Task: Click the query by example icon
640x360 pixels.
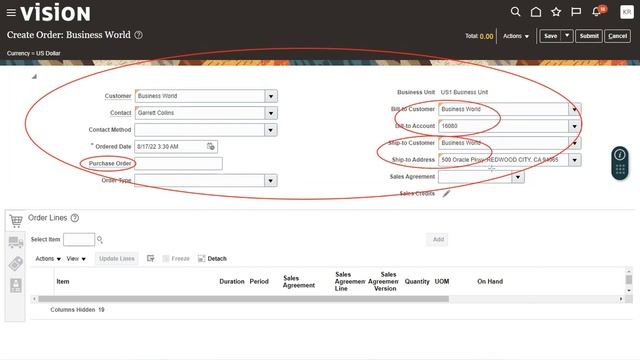Action: [x=151, y=258]
